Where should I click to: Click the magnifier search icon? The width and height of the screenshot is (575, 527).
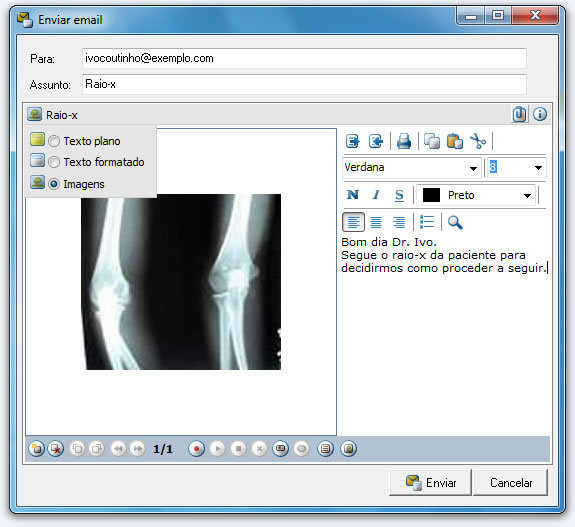tap(455, 222)
